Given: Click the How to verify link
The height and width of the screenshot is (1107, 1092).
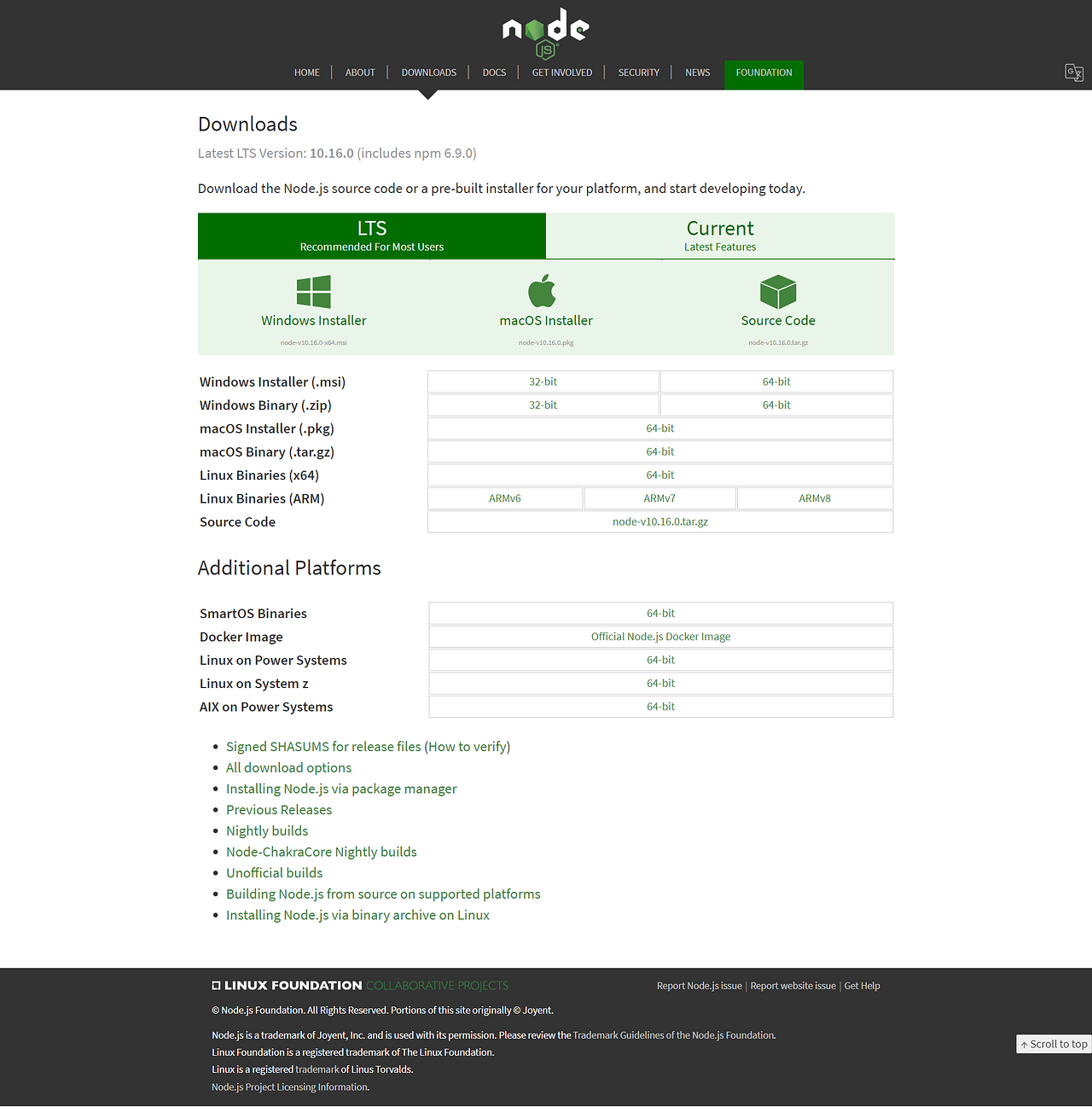Looking at the screenshot, I should pyautogui.click(x=467, y=746).
